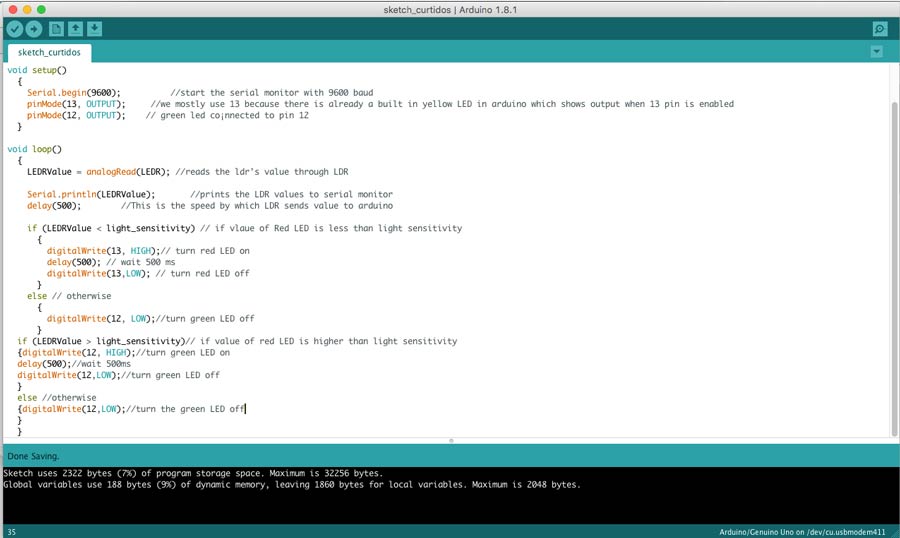Click the vertical editor scrollbar
Image resolution: width=900 pixels, height=538 pixels.
point(894,269)
